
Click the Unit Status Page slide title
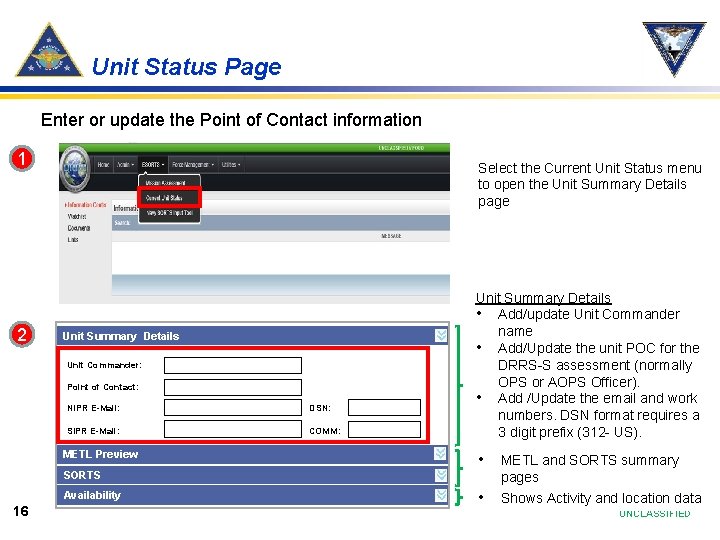[x=186, y=67]
